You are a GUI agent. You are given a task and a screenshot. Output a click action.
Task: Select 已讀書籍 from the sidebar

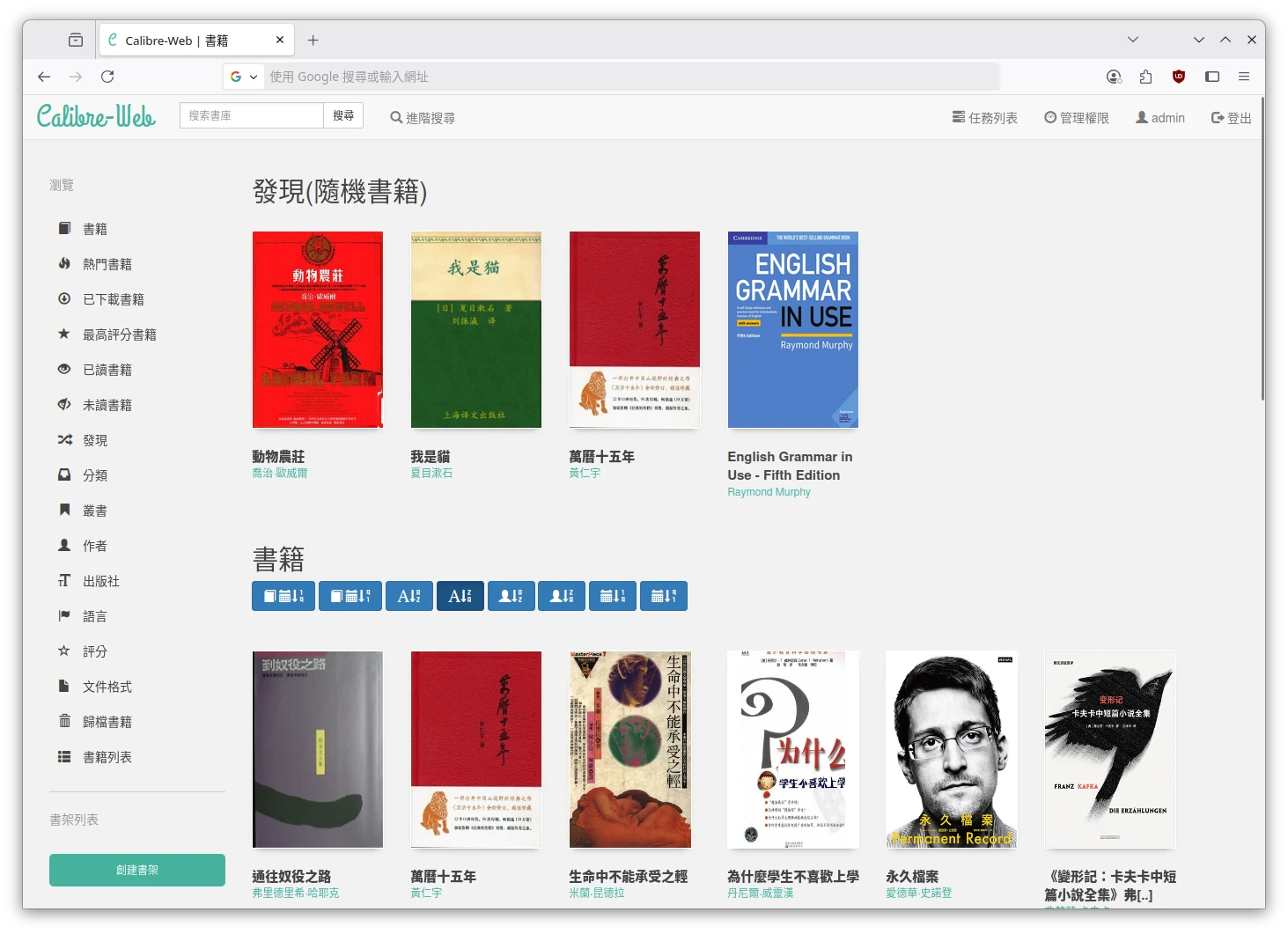point(107,370)
